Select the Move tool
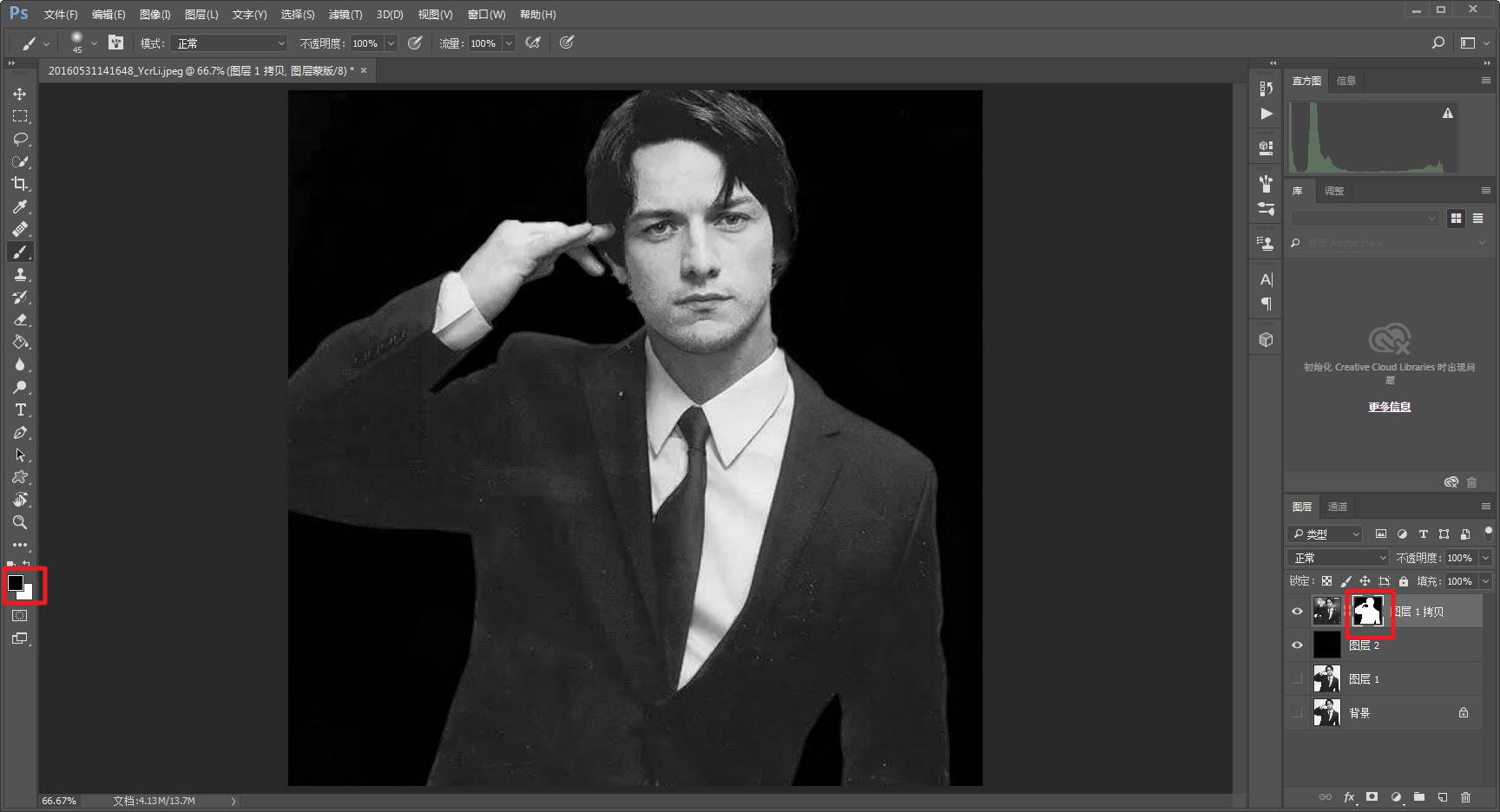Viewport: 1500px width, 812px height. click(20, 94)
